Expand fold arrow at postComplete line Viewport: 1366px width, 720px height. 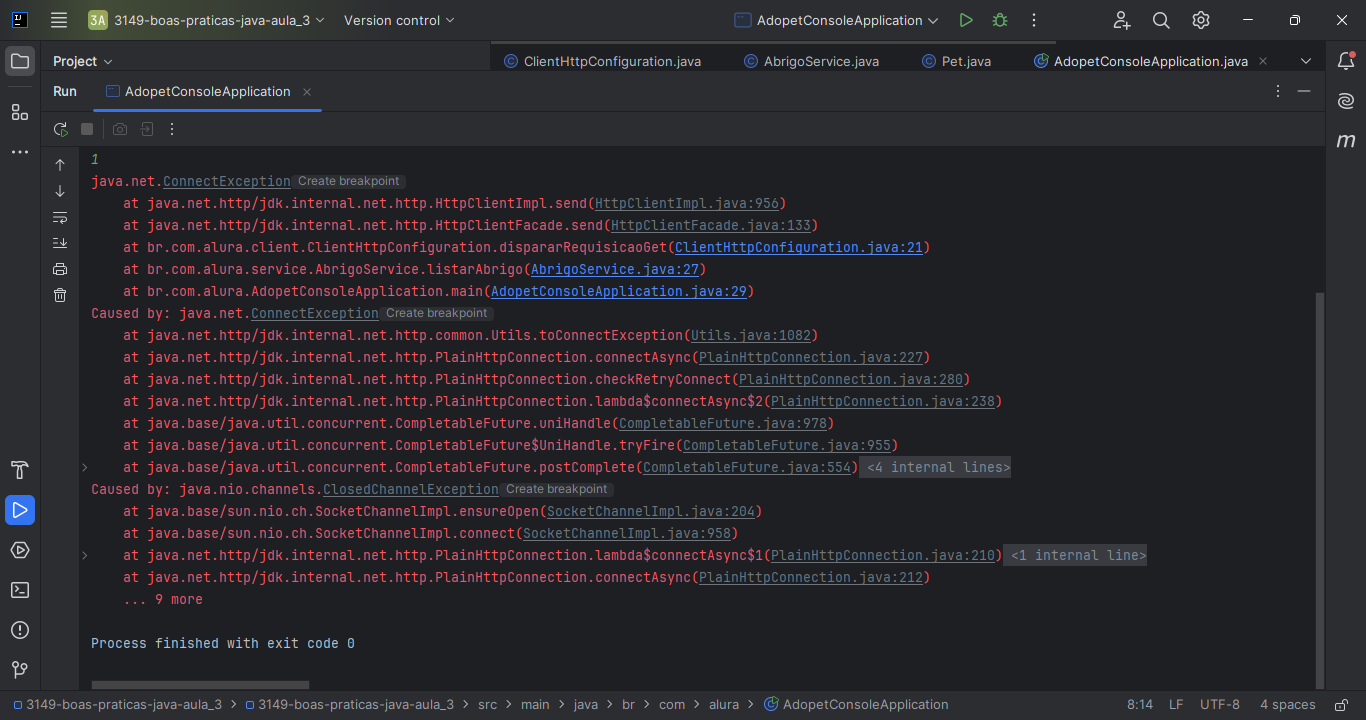85,467
